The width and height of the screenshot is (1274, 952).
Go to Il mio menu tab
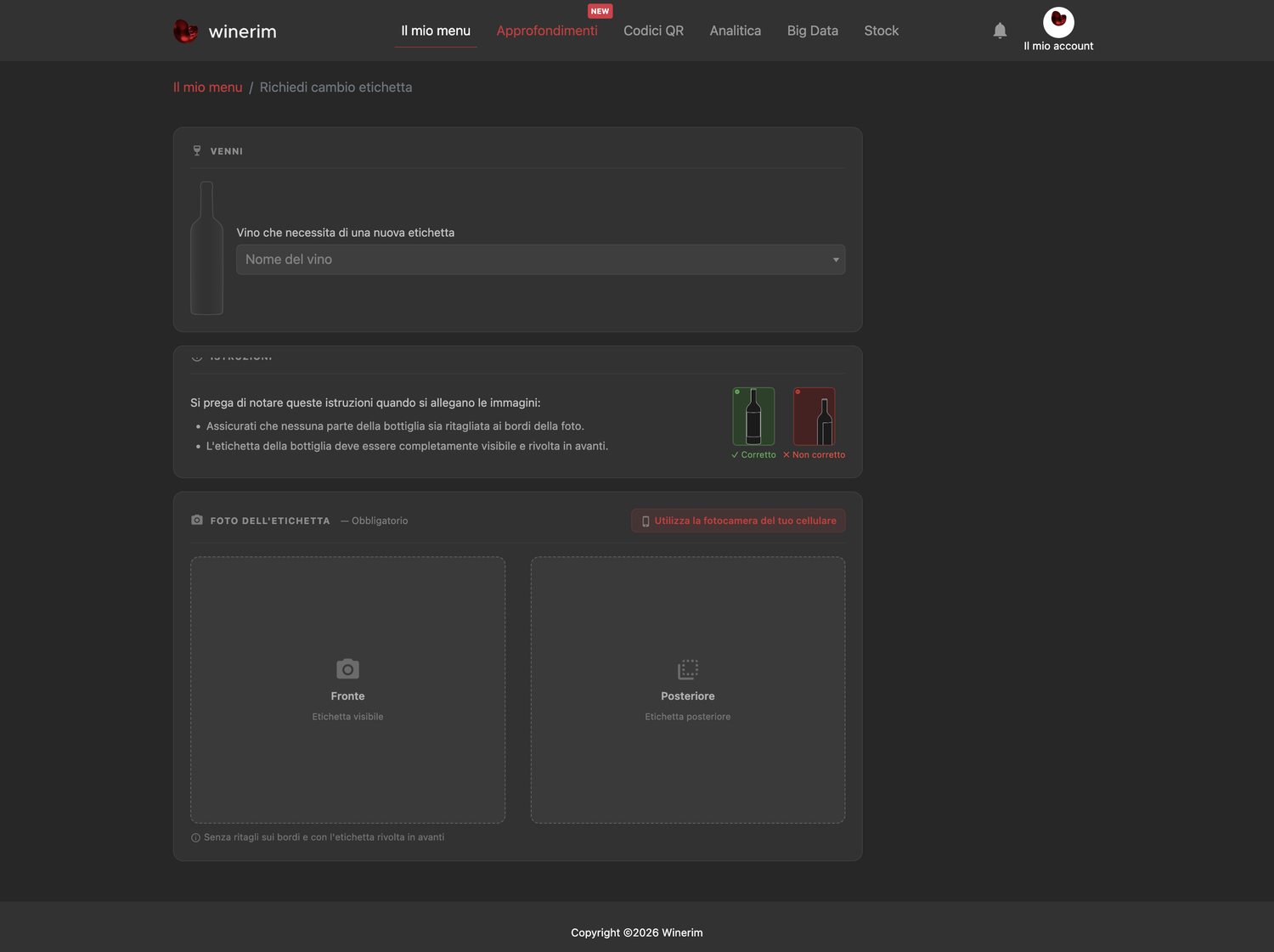436,31
